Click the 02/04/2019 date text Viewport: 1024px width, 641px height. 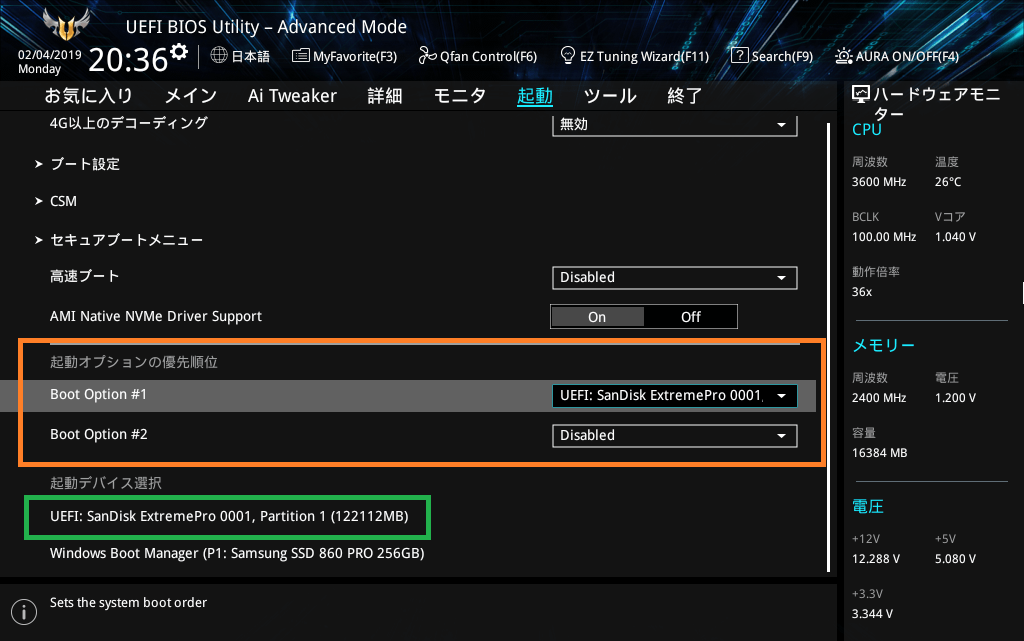click(50, 55)
